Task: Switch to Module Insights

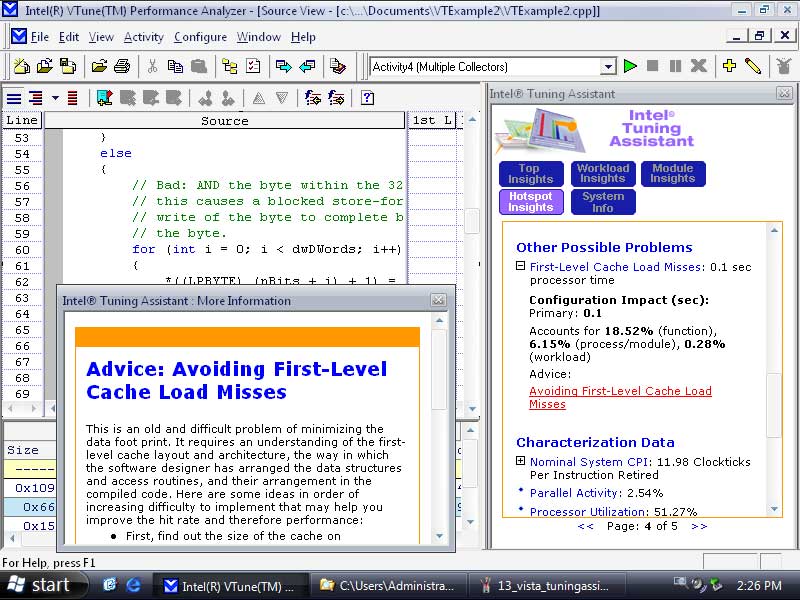Action: tap(673, 174)
